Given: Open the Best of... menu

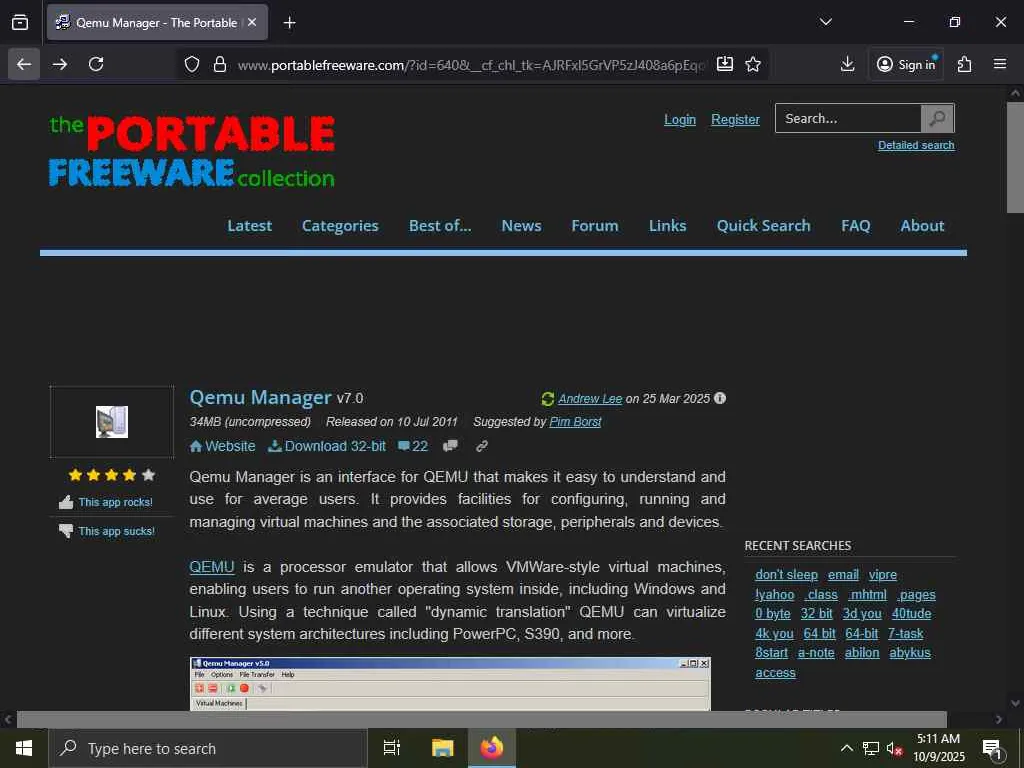Looking at the screenshot, I should click(440, 225).
